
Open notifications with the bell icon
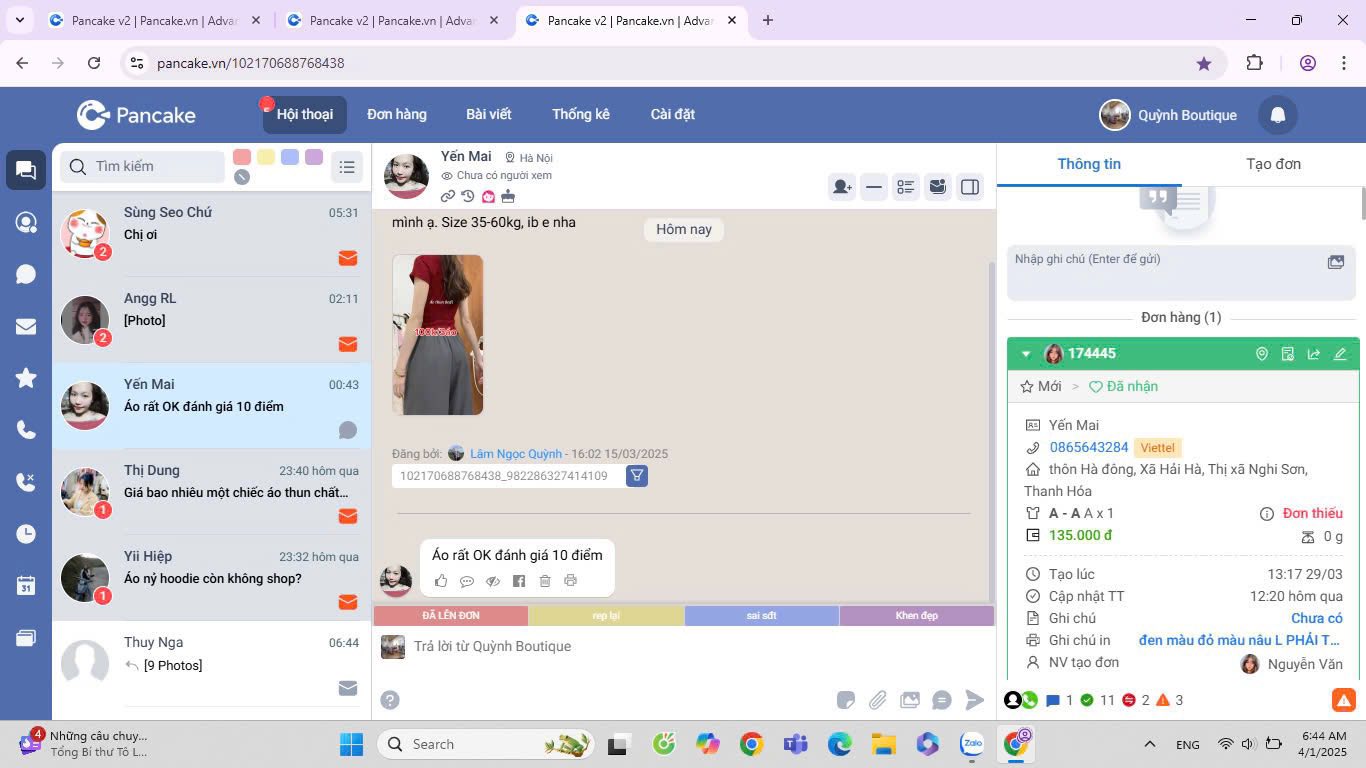click(x=1277, y=115)
